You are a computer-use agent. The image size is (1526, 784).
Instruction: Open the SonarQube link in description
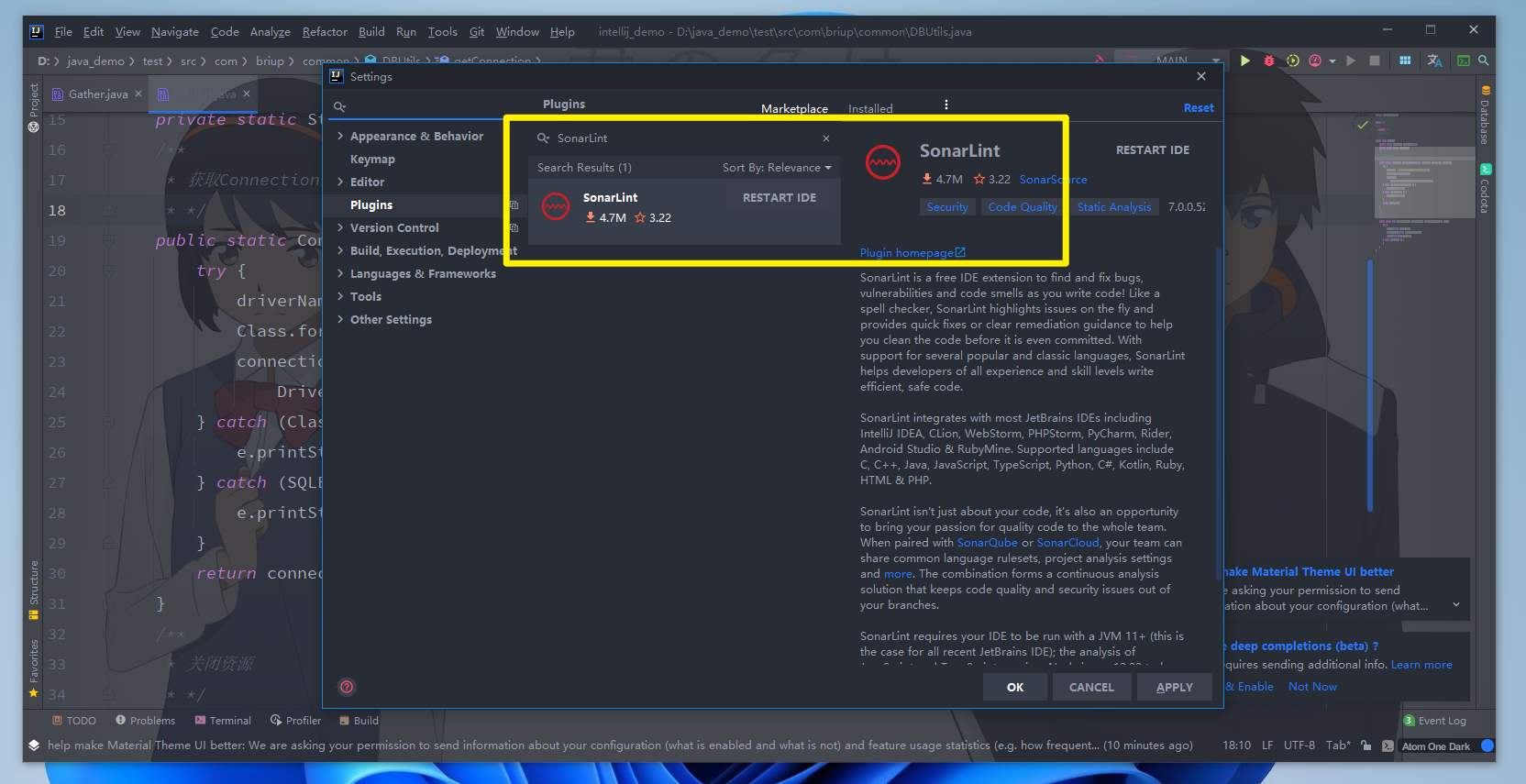coord(988,543)
